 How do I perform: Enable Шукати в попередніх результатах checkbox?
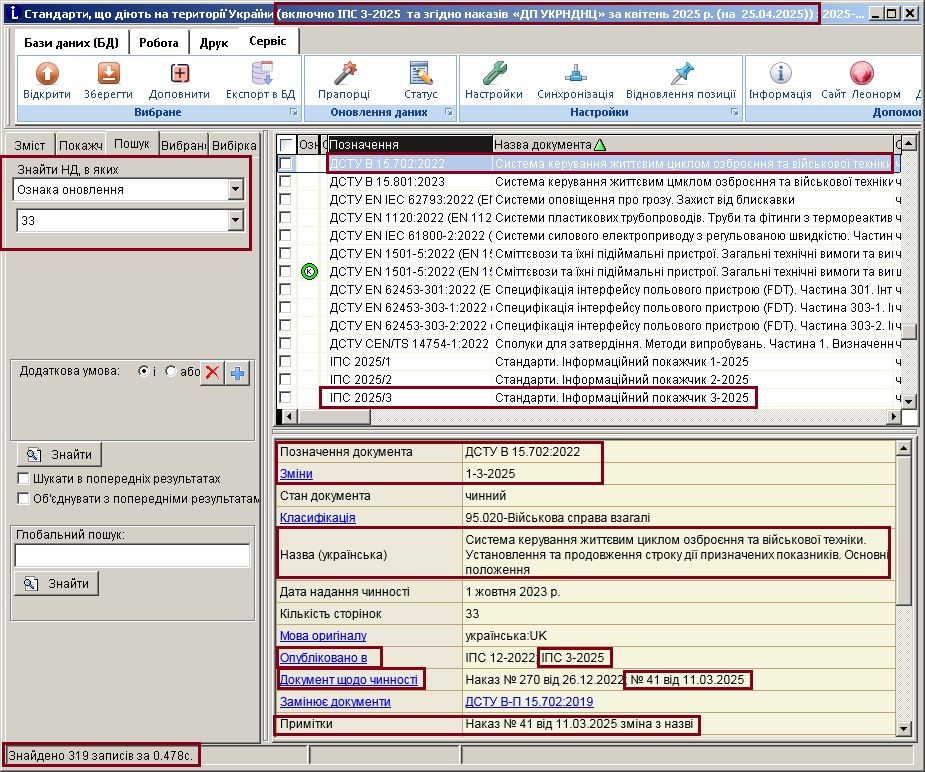pos(24,479)
